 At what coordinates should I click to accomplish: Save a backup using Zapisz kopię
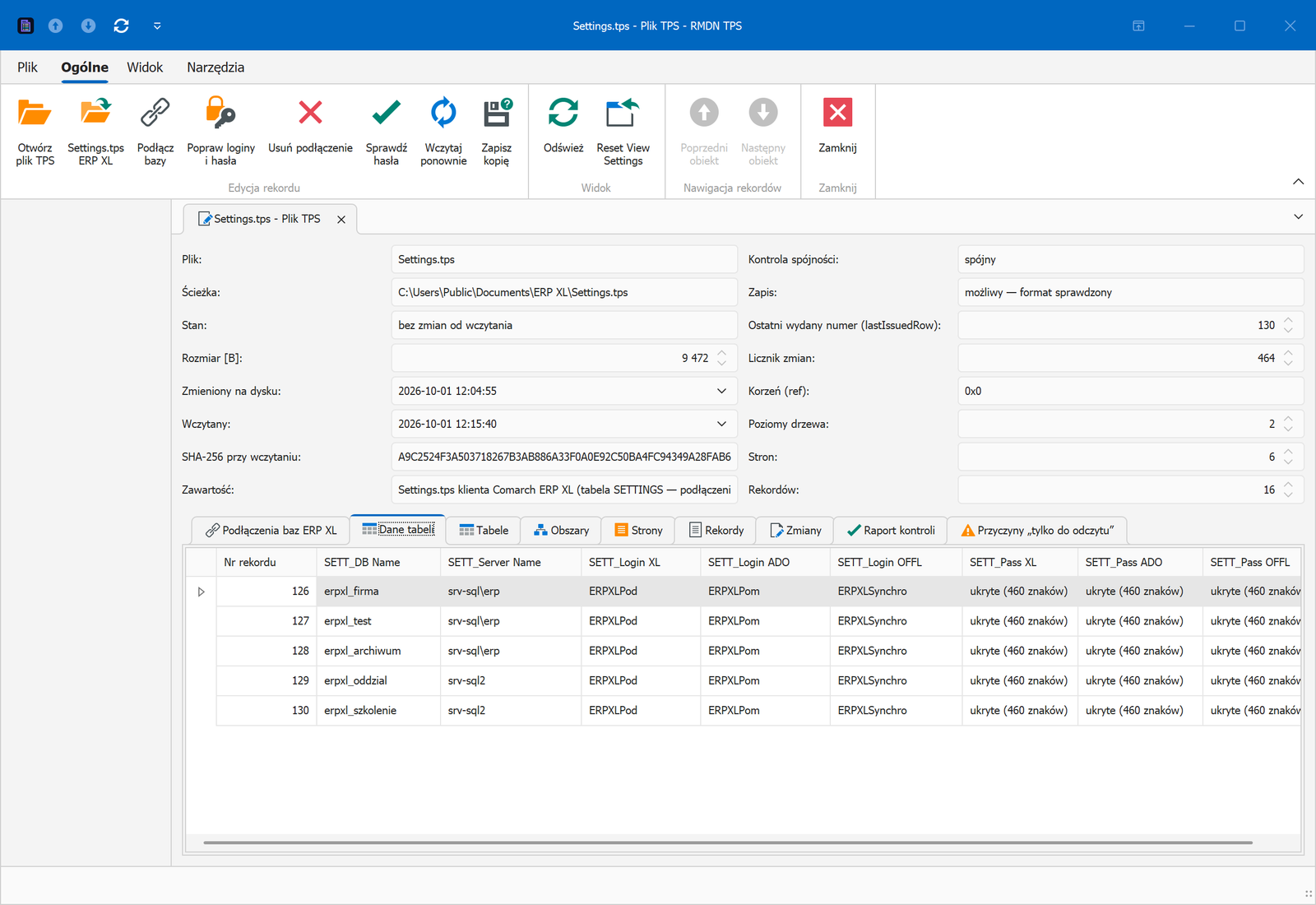496,132
